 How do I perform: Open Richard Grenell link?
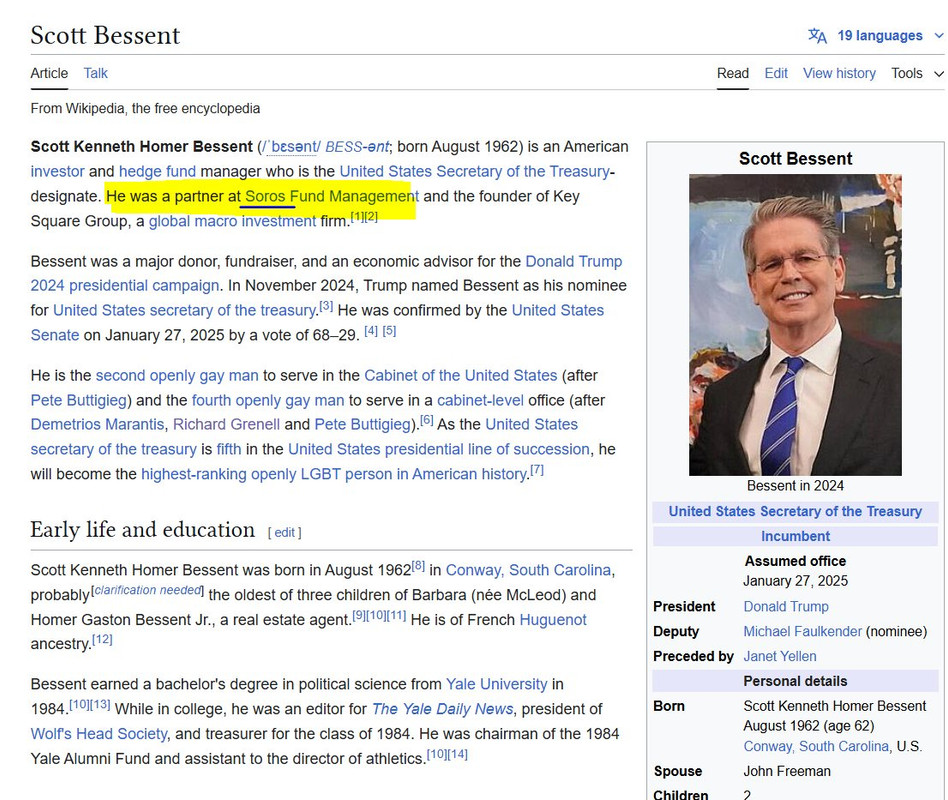(x=226, y=424)
